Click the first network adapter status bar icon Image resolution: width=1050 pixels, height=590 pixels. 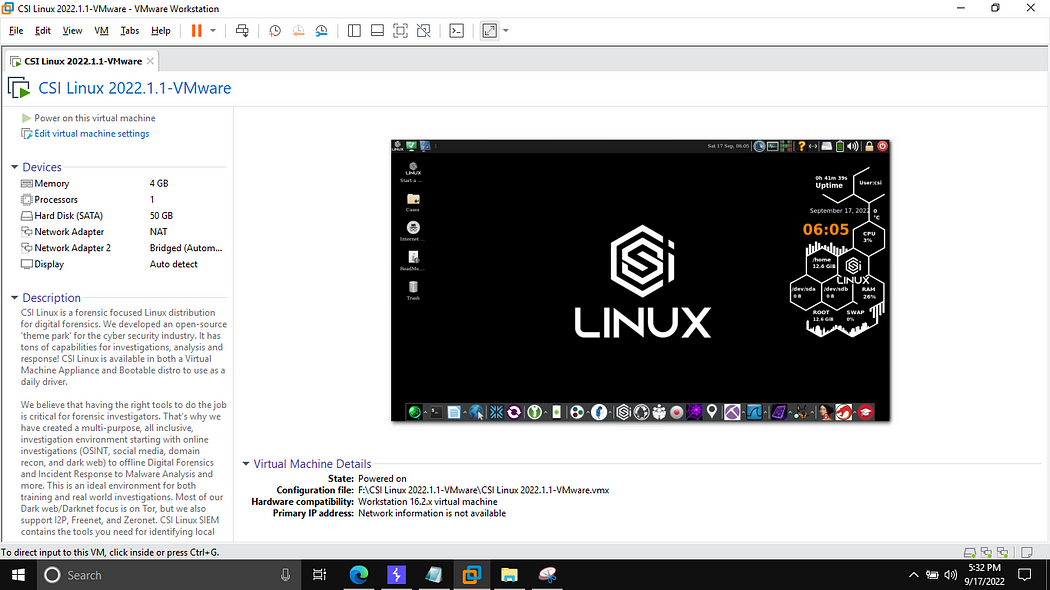point(986,552)
